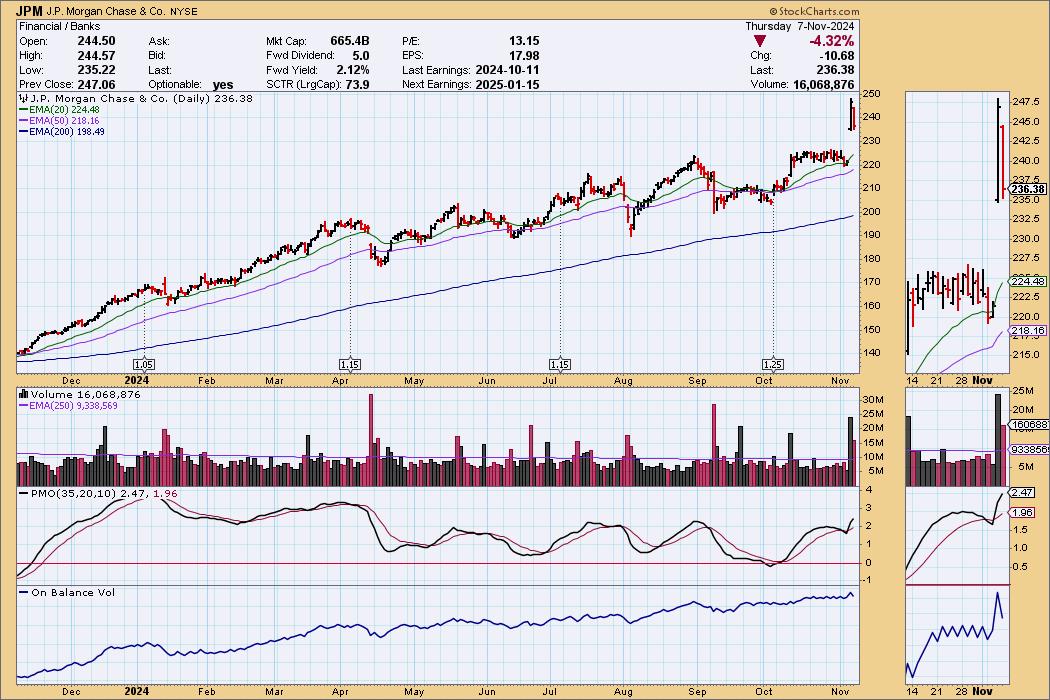Click the 1.25 dividend marker near October
Screen dimensions: 1050x700
[x=773, y=364]
